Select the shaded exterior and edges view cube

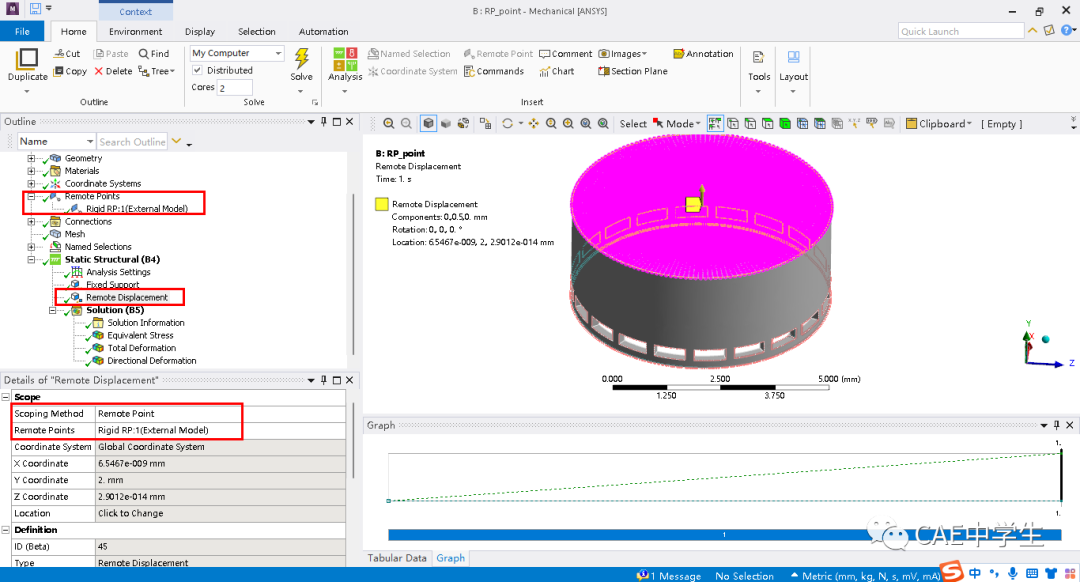click(x=428, y=123)
